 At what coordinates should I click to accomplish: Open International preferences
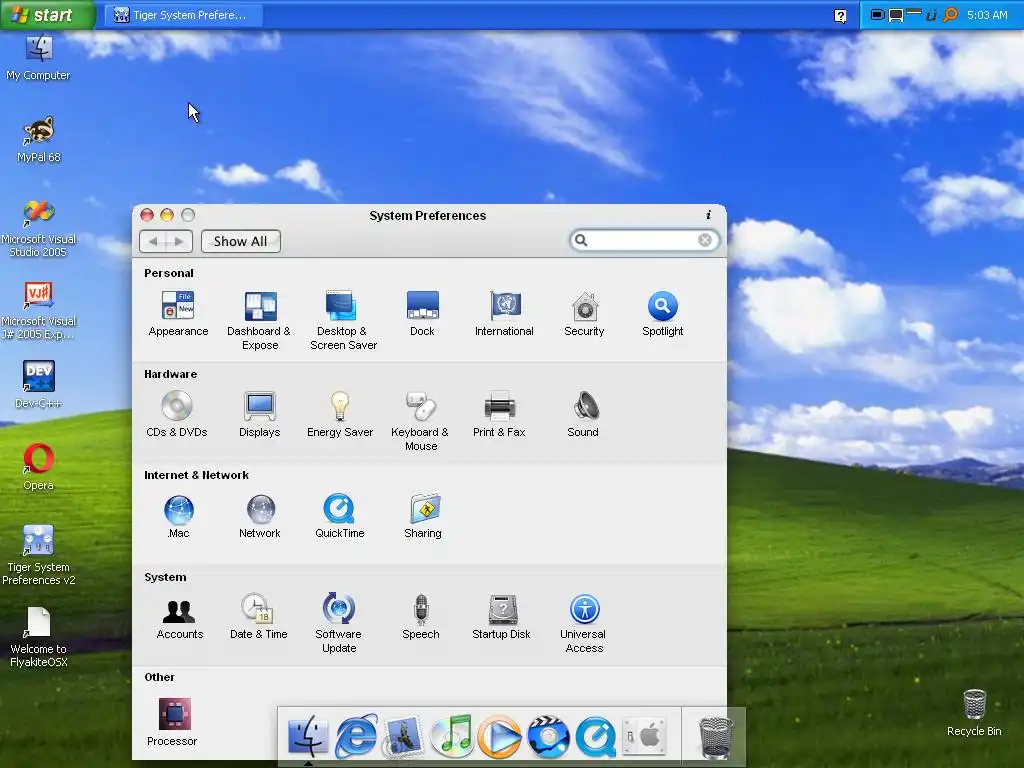click(x=504, y=313)
